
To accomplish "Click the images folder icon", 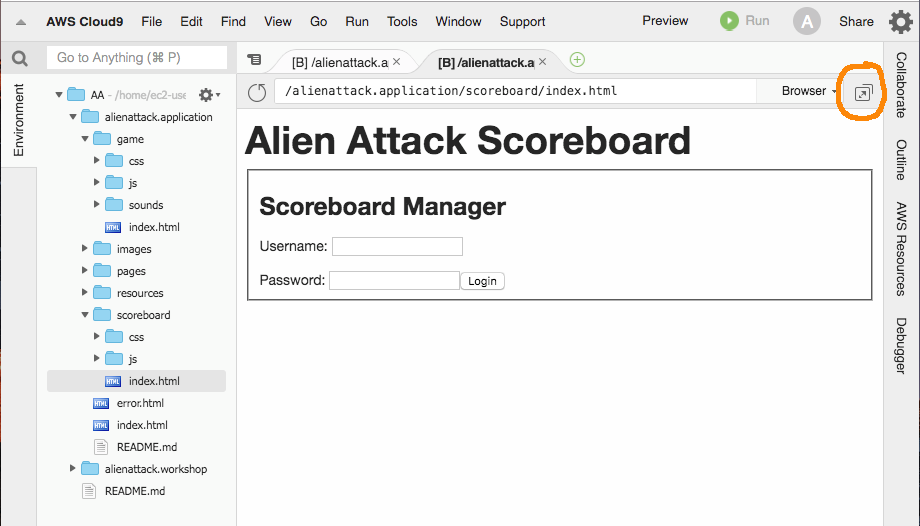I will tap(102, 248).
